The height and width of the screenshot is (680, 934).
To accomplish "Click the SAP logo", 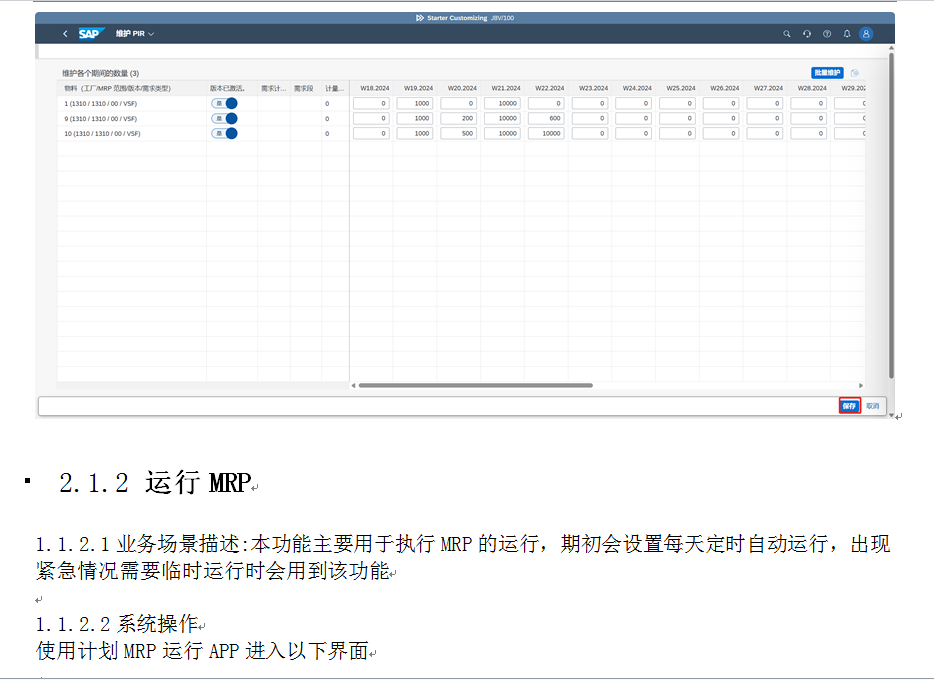I will [91, 33].
